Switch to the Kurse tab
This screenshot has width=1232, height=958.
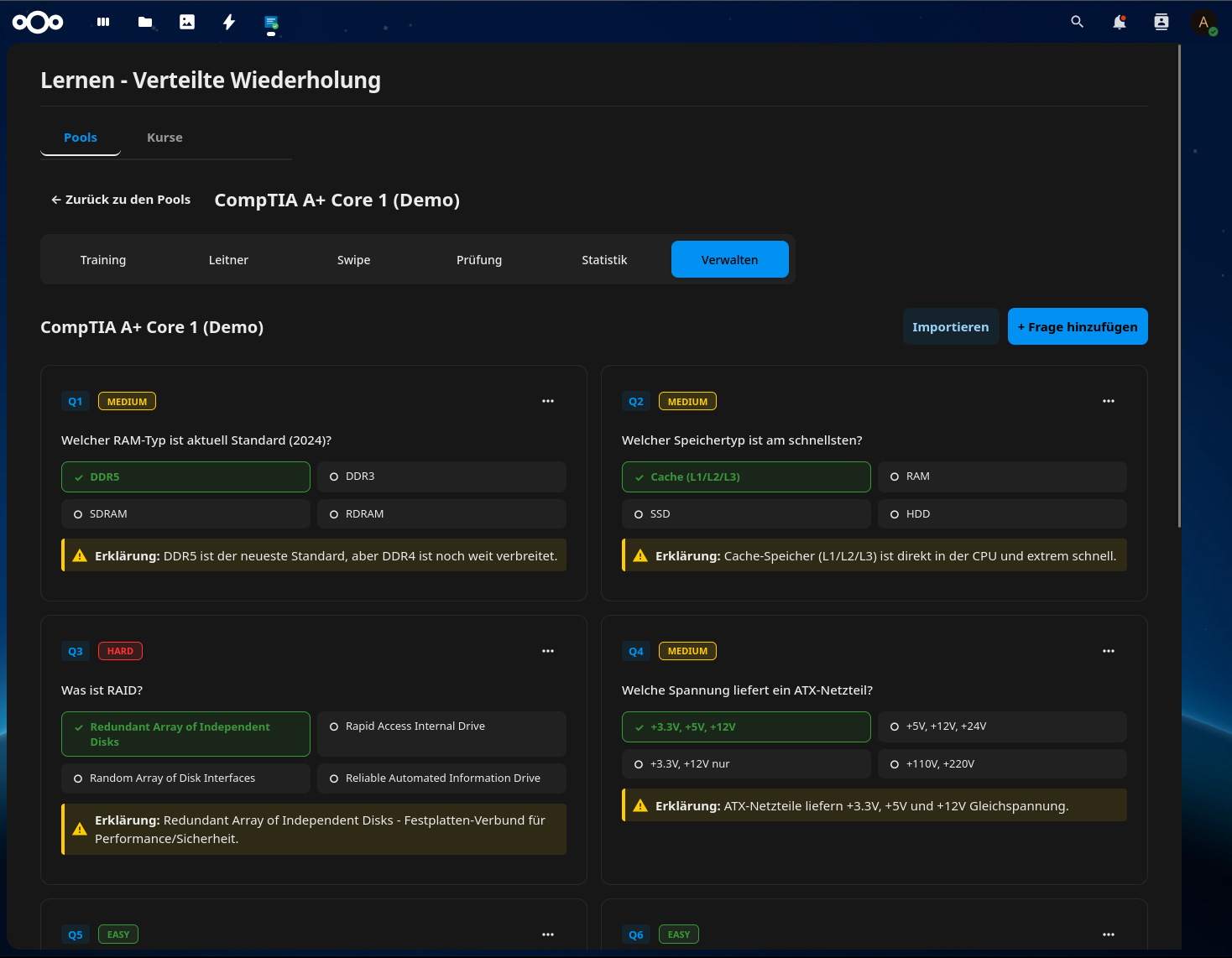click(x=164, y=138)
